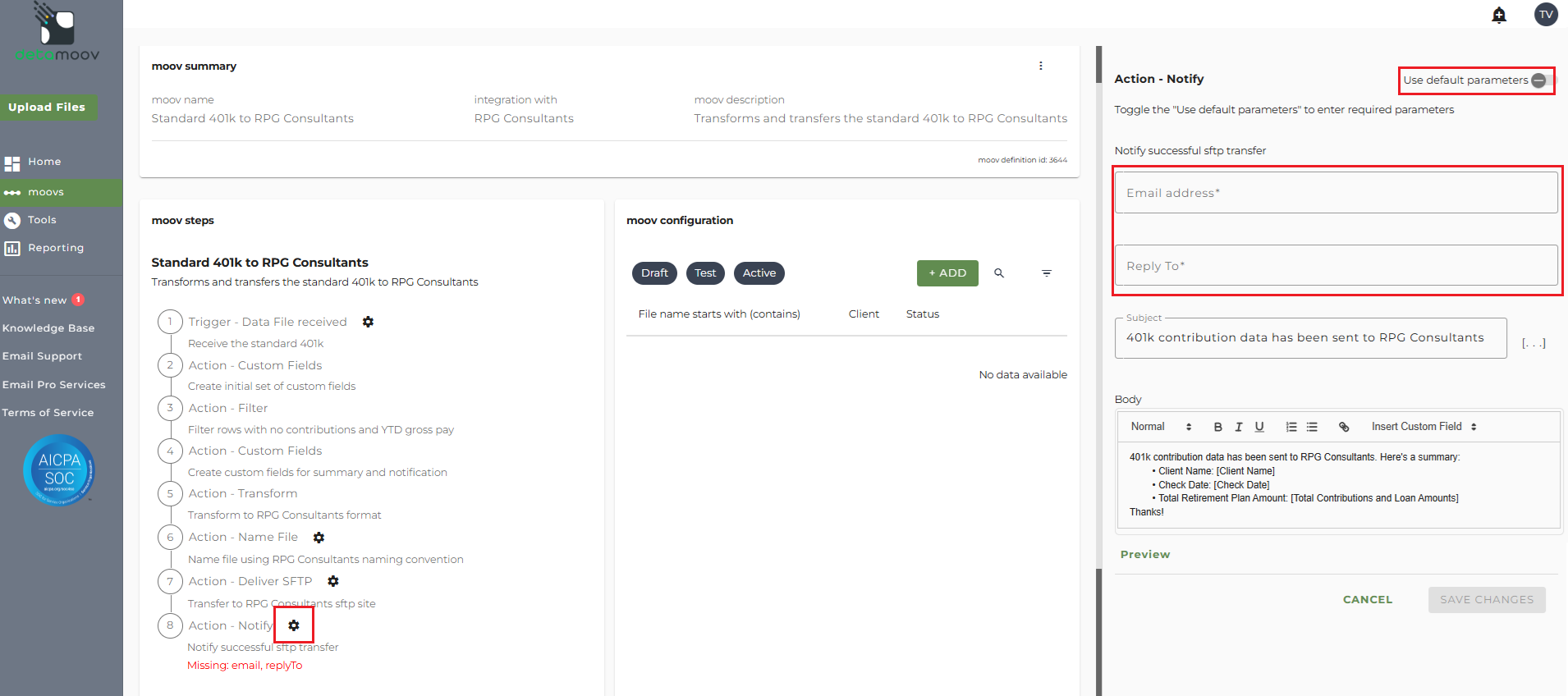Image resolution: width=1568 pixels, height=696 pixels.
Task: Sort by Client column header
Action: (864, 314)
